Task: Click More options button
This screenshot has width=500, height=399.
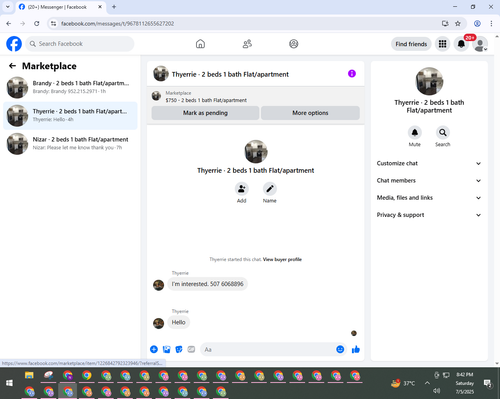Action: click(310, 113)
